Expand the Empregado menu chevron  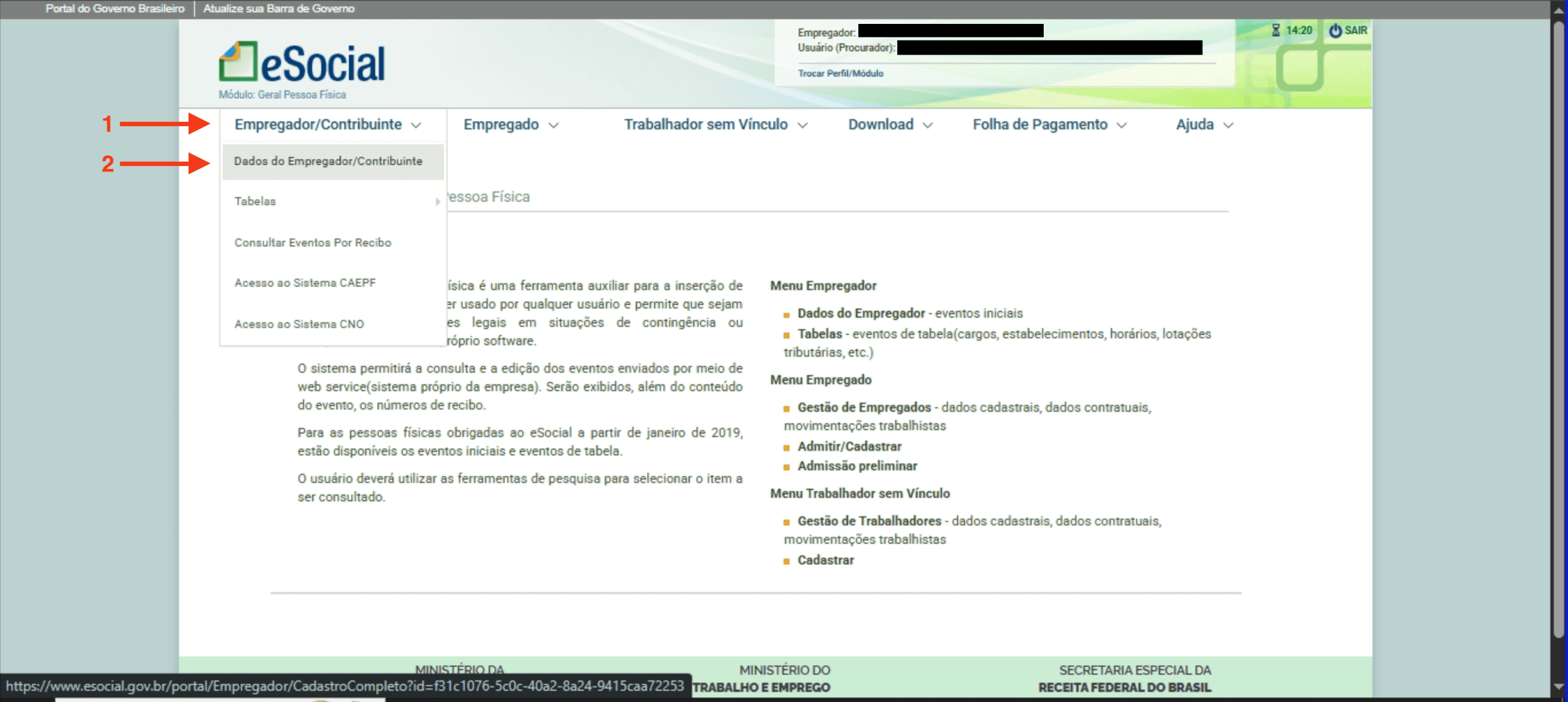(x=554, y=126)
